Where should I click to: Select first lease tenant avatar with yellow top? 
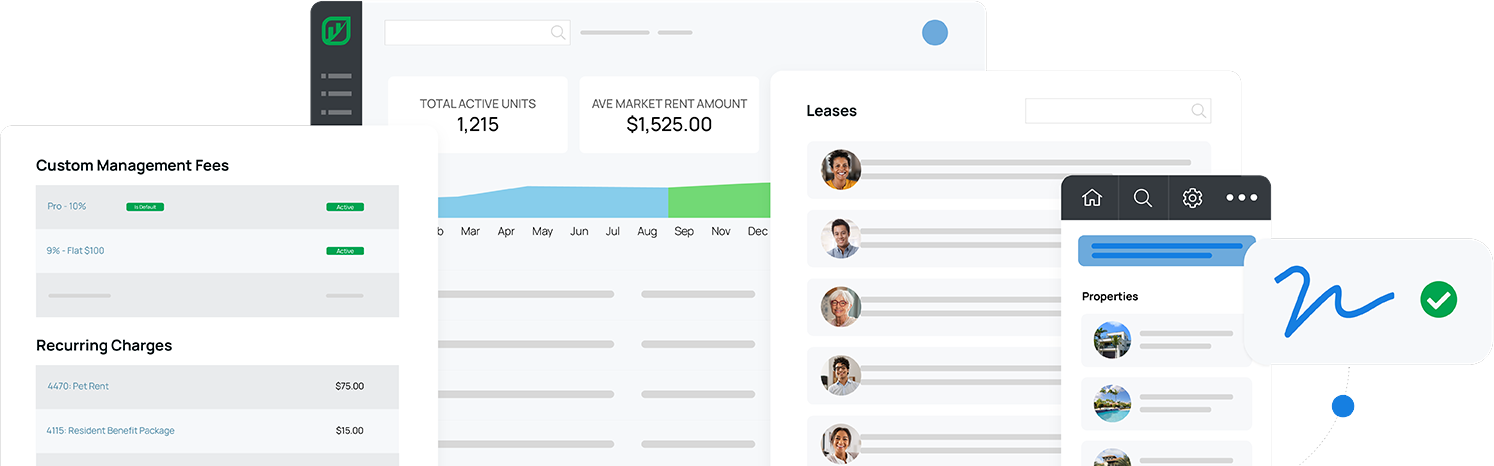click(841, 169)
